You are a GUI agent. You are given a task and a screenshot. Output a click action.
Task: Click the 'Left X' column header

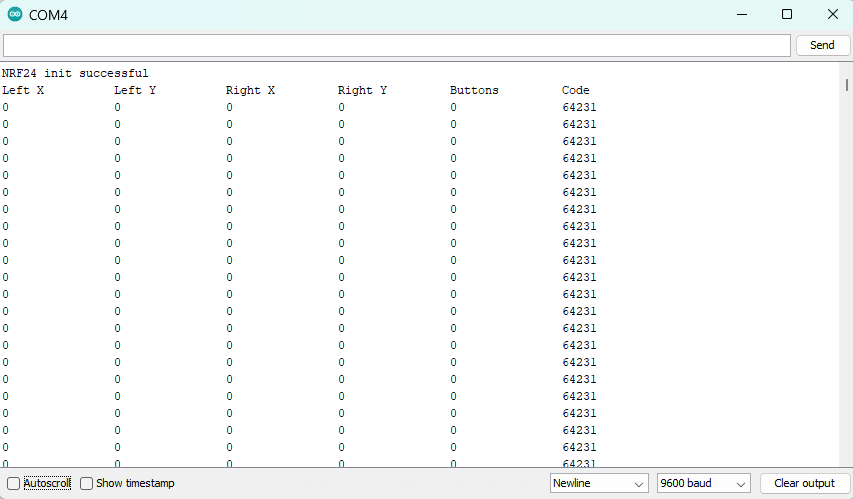(x=23, y=90)
